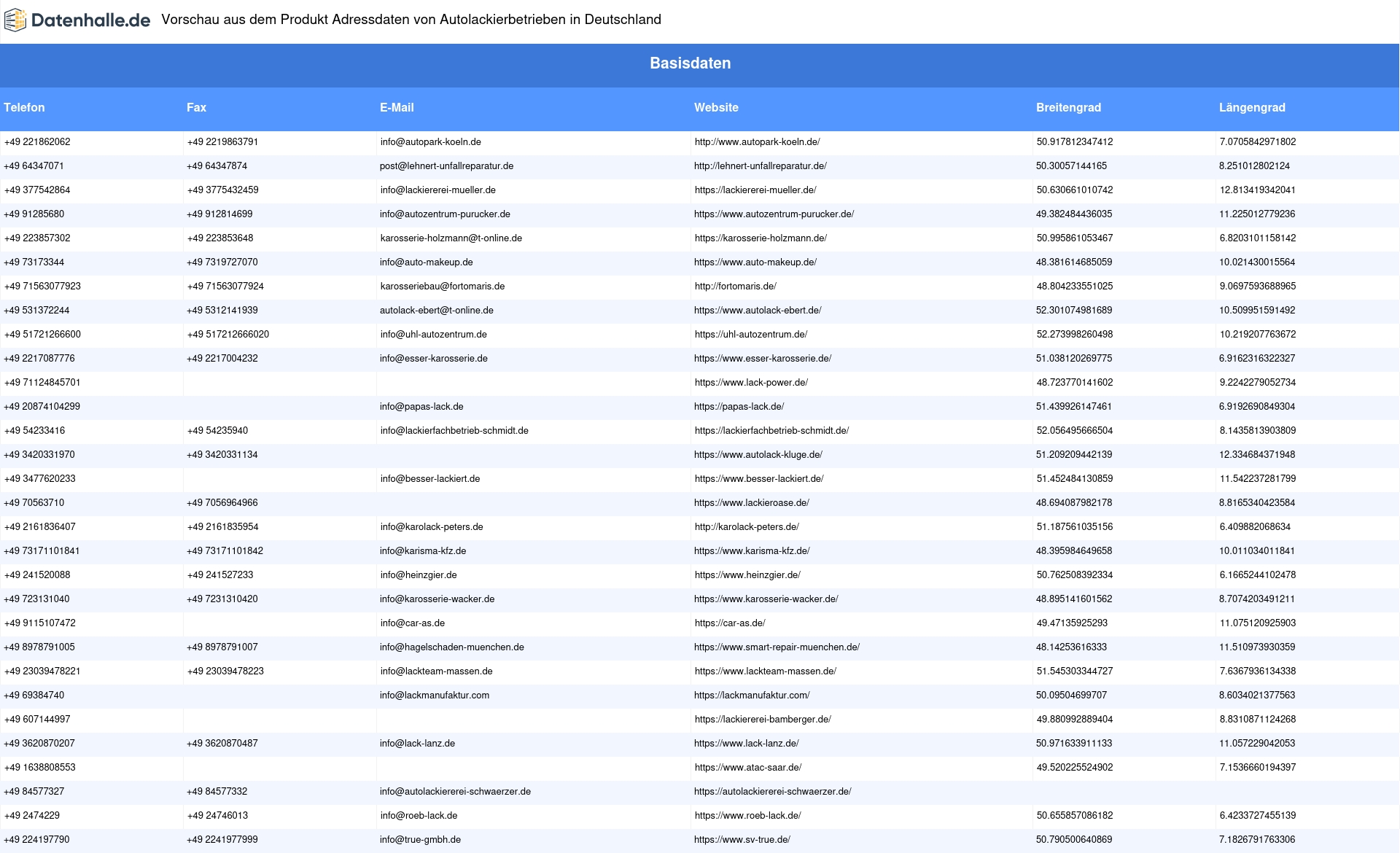The image size is (1400, 853).
Task: Select email info@lackierfachbetrieb-schmidt.de
Action: pyautogui.click(x=454, y=431)
